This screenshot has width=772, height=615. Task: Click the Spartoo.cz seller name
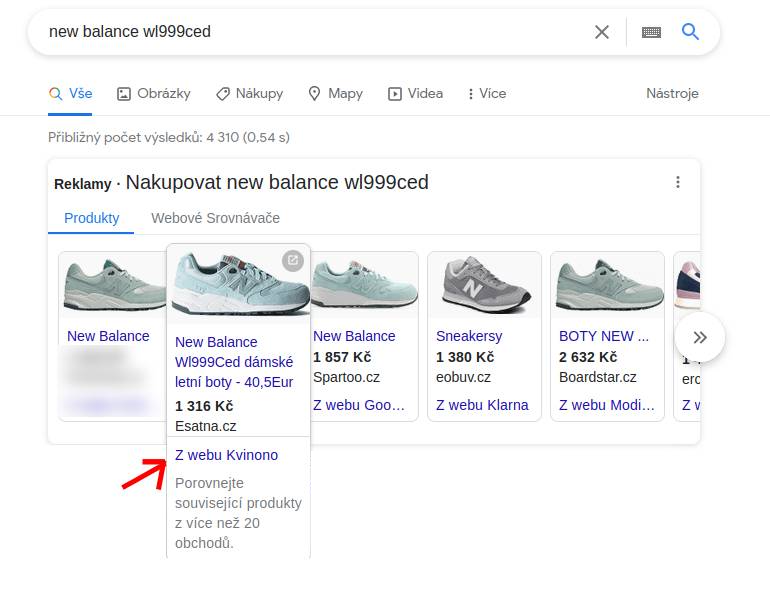347,377
